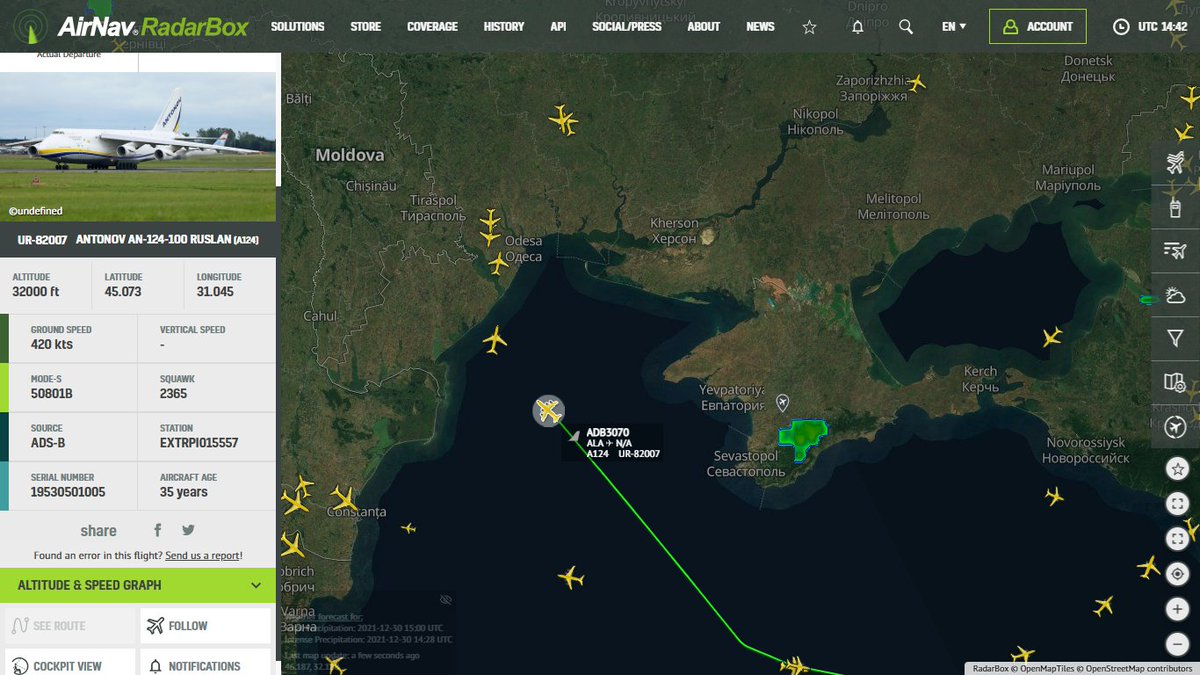Screen dimensions: 1200x675
Task: Click the Aircraft Age 35 years
Action: pos(184,491)
